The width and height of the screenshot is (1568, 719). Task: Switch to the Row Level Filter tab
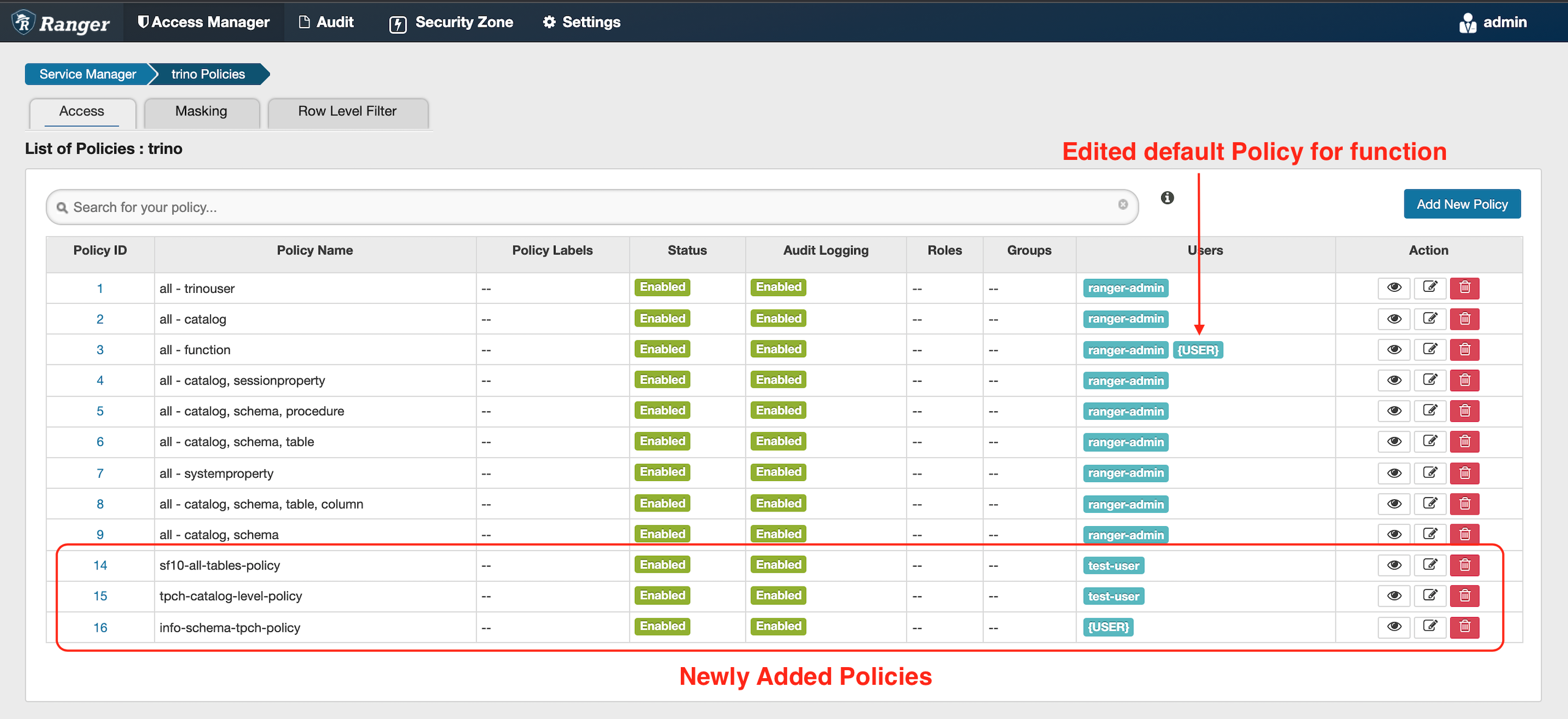[347, 111]
